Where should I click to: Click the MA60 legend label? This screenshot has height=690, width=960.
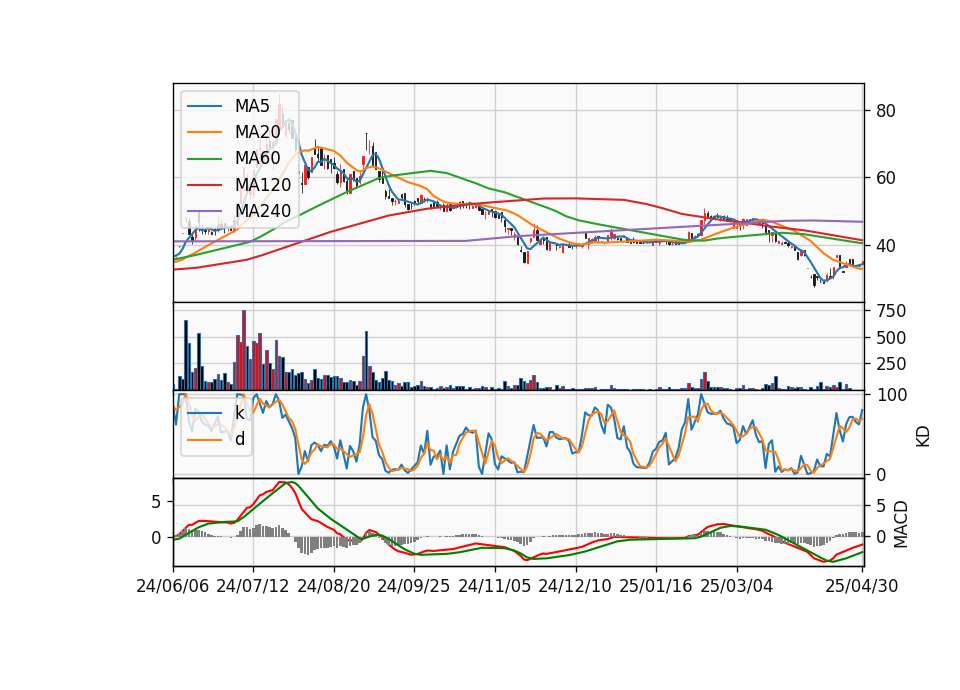(x=257, y=158)
